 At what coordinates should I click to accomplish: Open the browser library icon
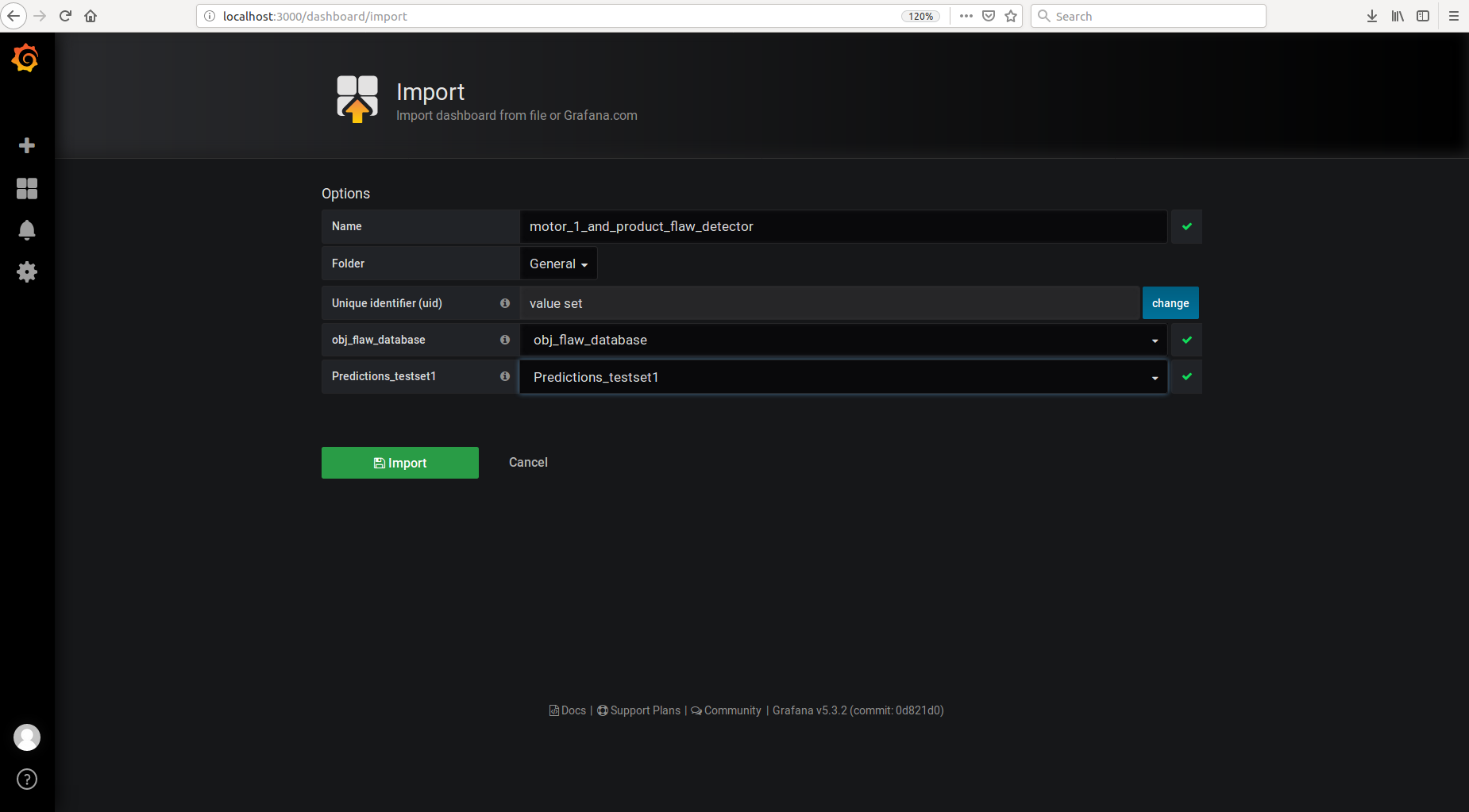click(x=1398, y=16)
